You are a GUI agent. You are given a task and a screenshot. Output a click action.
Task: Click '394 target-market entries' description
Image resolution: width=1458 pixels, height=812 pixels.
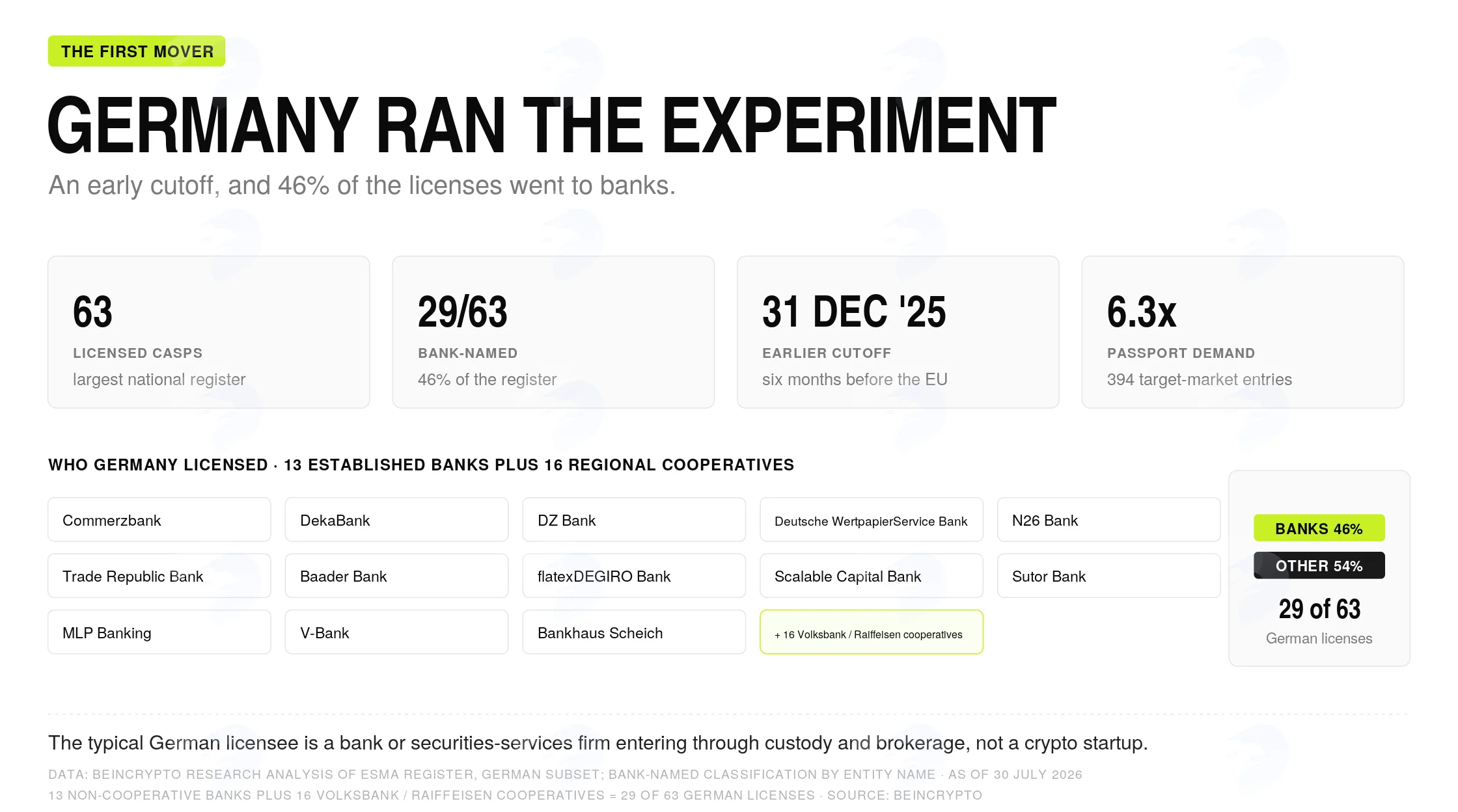(1200, 379)
